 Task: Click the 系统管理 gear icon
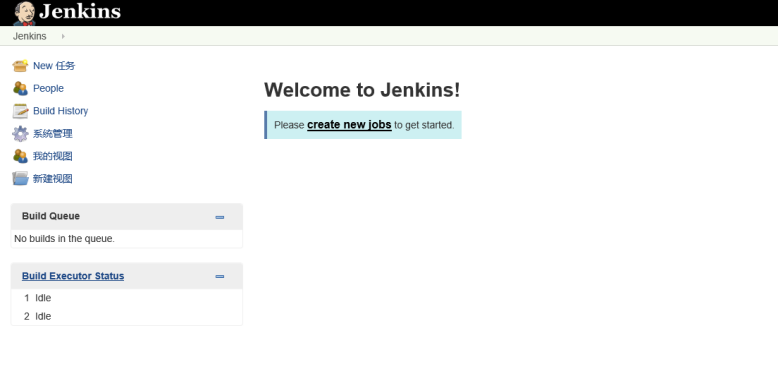(x=20, y=134)
